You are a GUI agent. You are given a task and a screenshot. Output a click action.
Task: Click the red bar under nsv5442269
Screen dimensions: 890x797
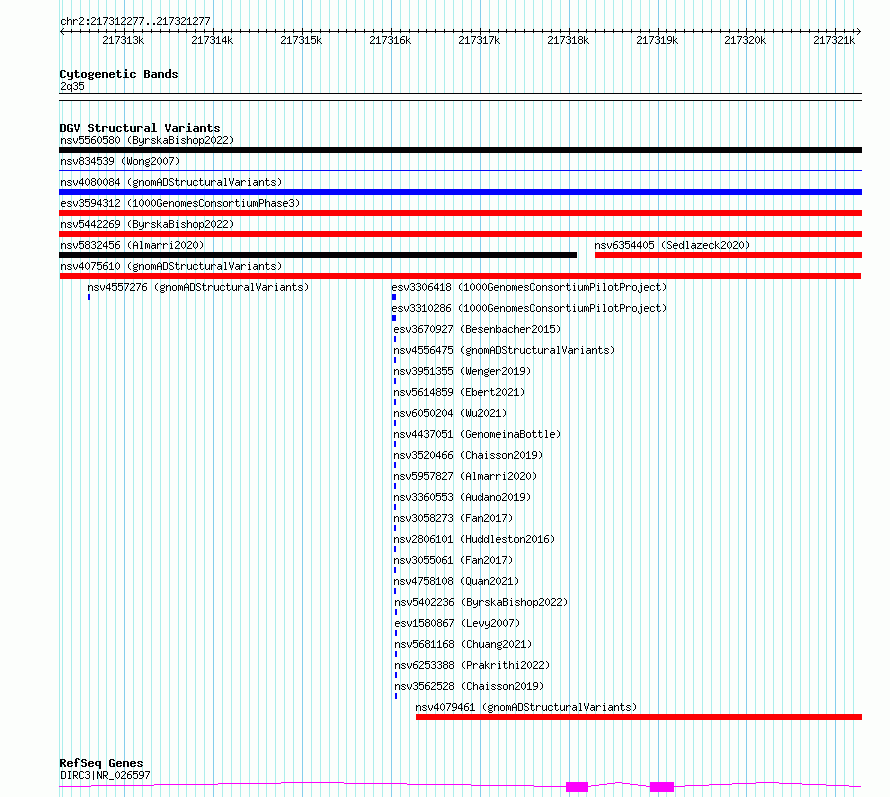pos(460,234)
